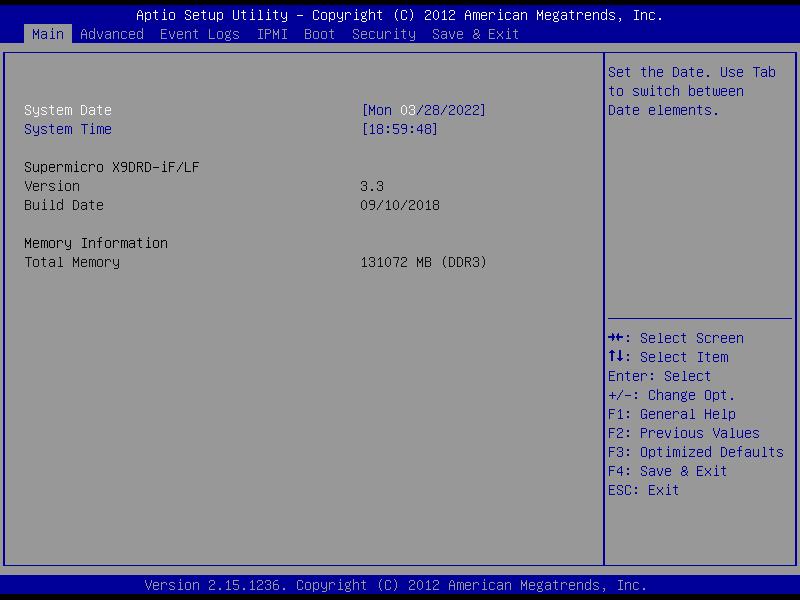Screen dimensions: 800x600
Task: Click the F4: Save & Exit hint
Action: click(667, 471)
